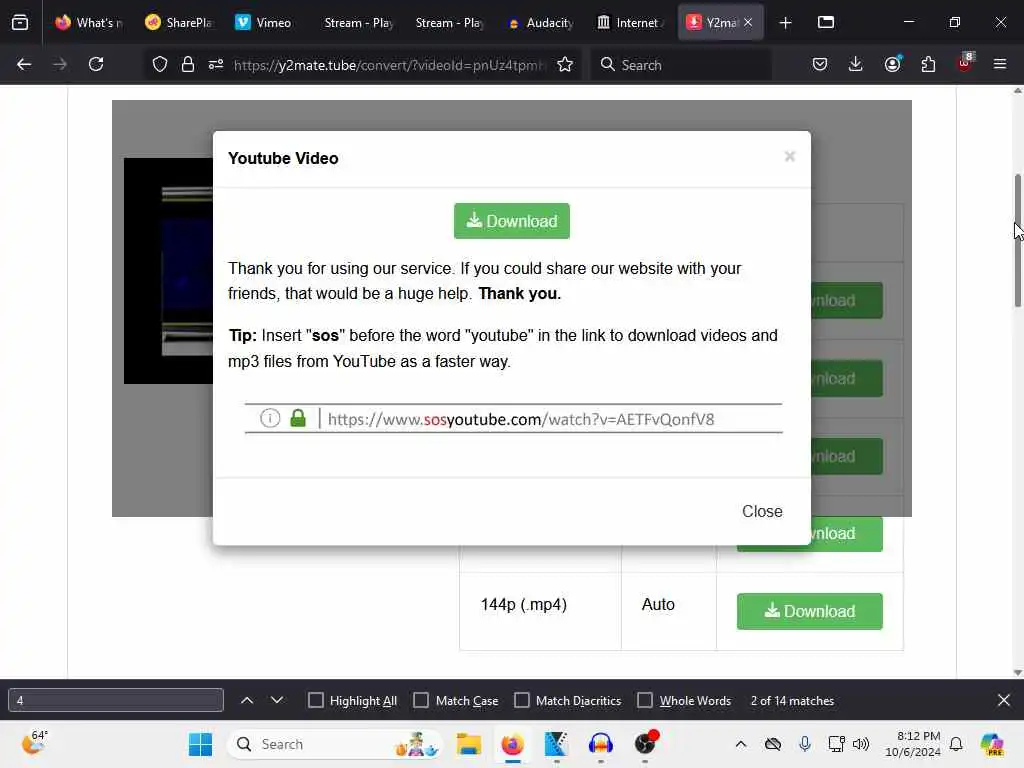Switch to SharePlay tab
1024x768 pixels.
click(179, 23)
